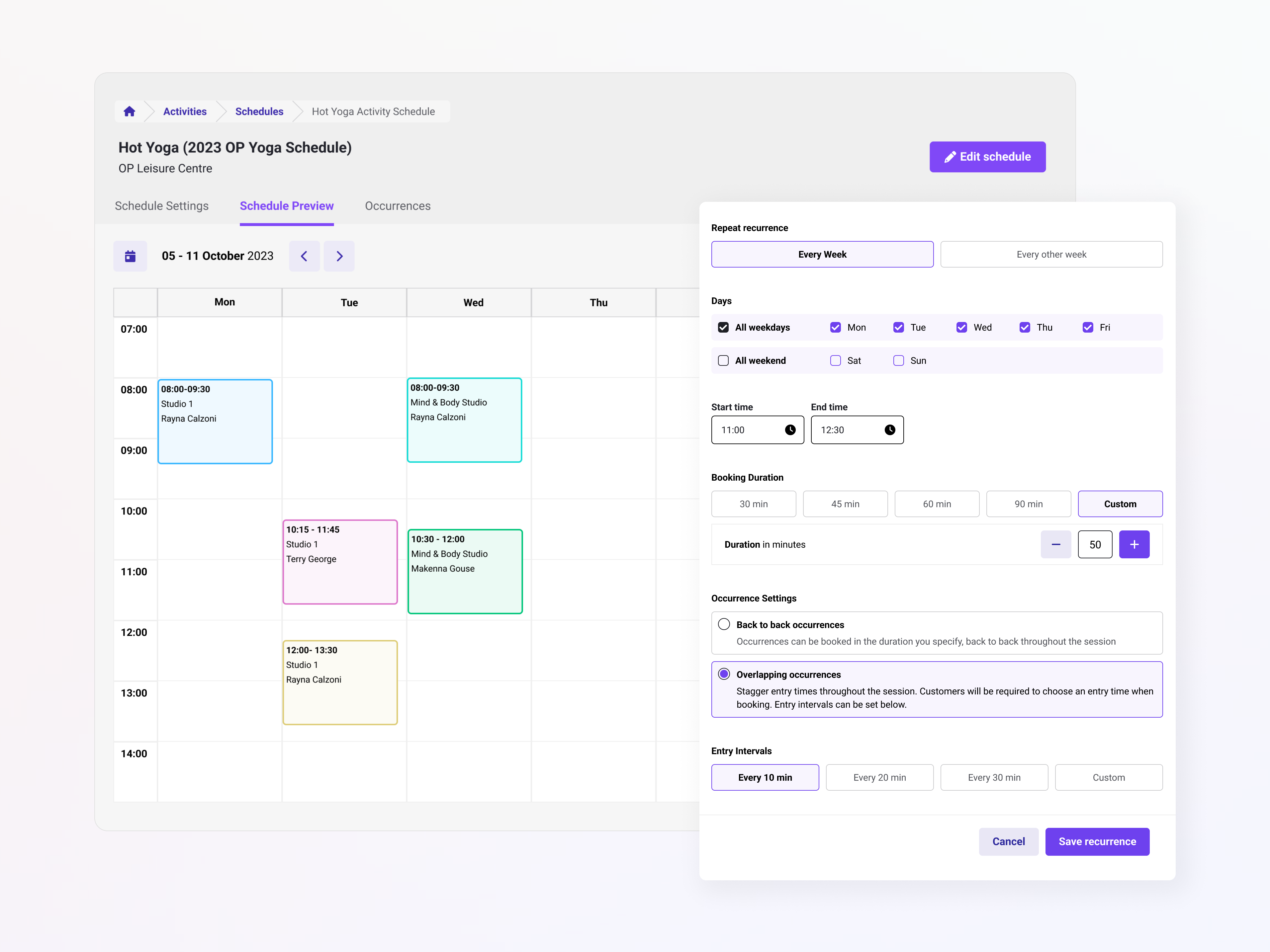Select 60 min booking duration

[x=937, y=504]
